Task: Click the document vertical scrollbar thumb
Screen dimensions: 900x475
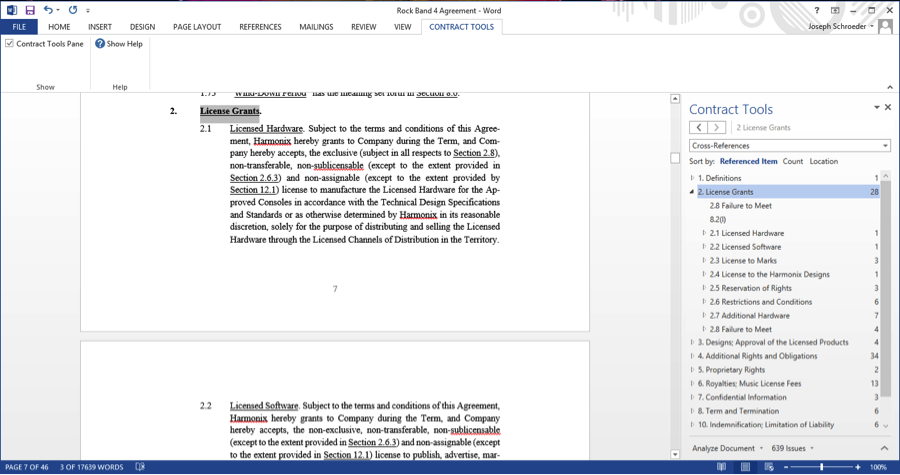Action: tap(675, 158)
